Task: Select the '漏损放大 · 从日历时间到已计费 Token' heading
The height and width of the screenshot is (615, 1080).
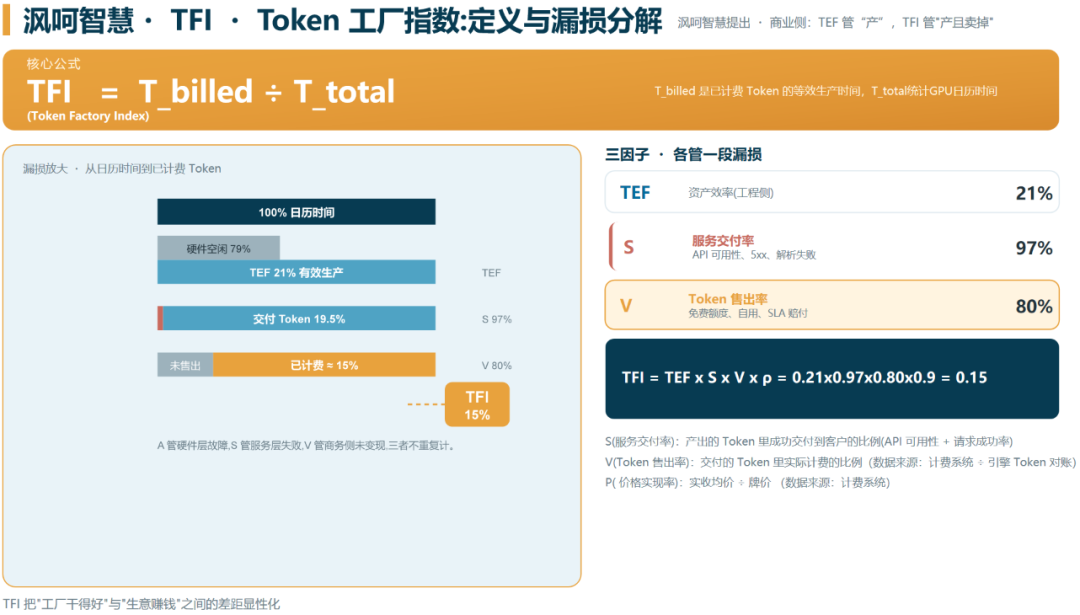Action: [x=122, y=169]
